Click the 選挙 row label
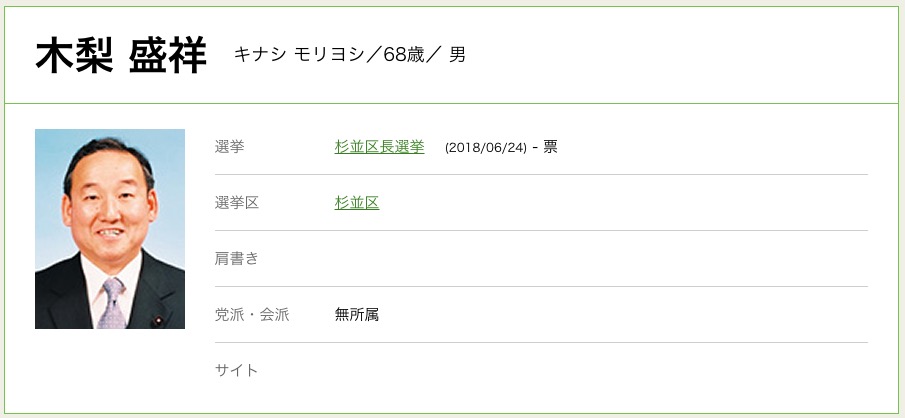The image size is (905, 418). pyautogui.click(x=229, y=147)
